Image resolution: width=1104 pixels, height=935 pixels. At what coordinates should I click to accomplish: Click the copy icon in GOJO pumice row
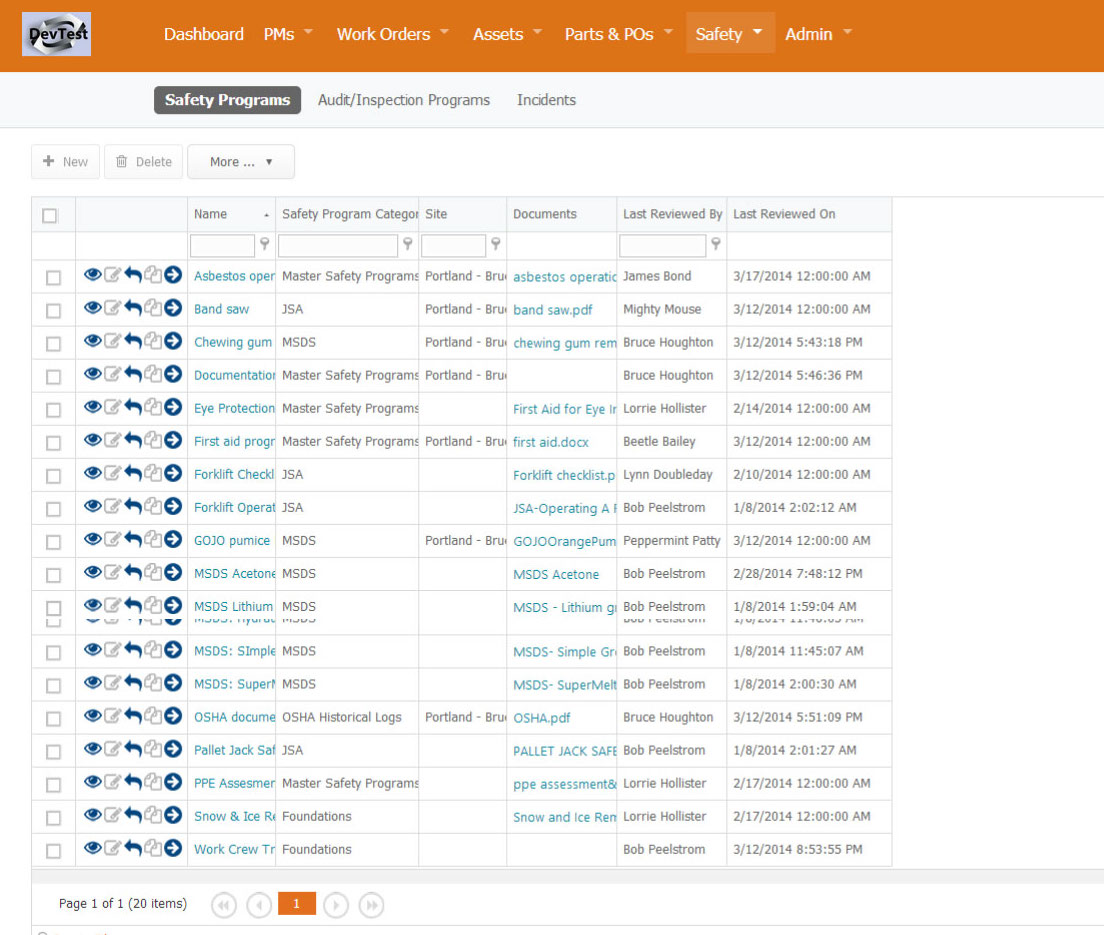point(152,540)
